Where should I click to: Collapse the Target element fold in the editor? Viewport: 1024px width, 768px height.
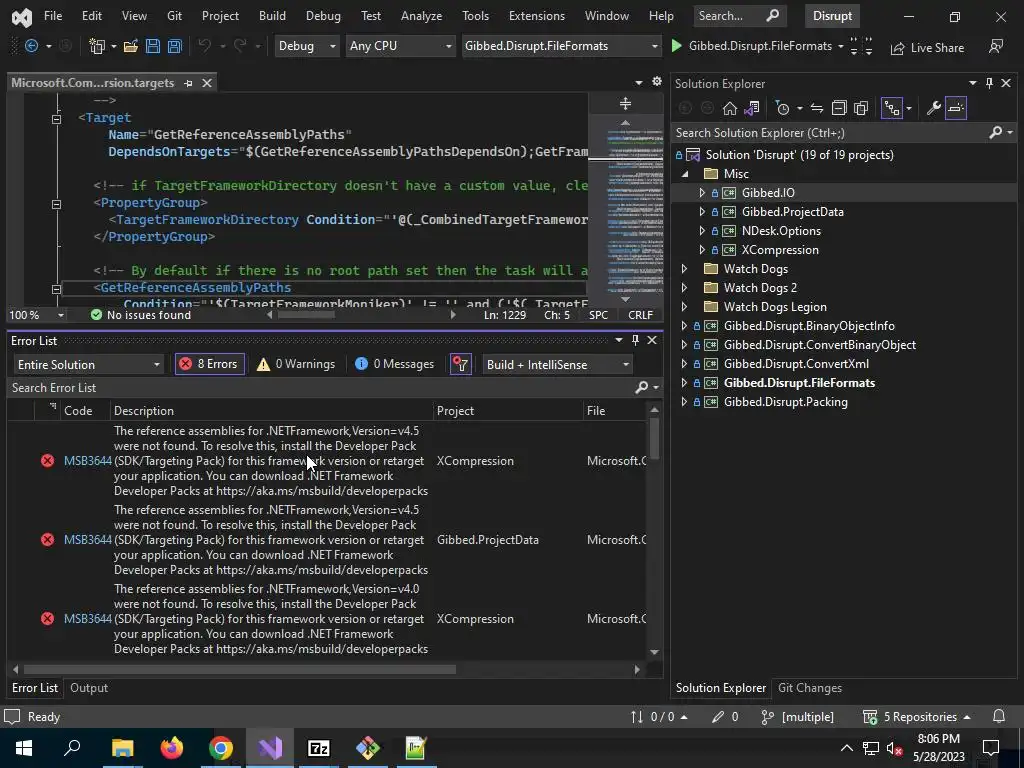[x=57, y=119]
